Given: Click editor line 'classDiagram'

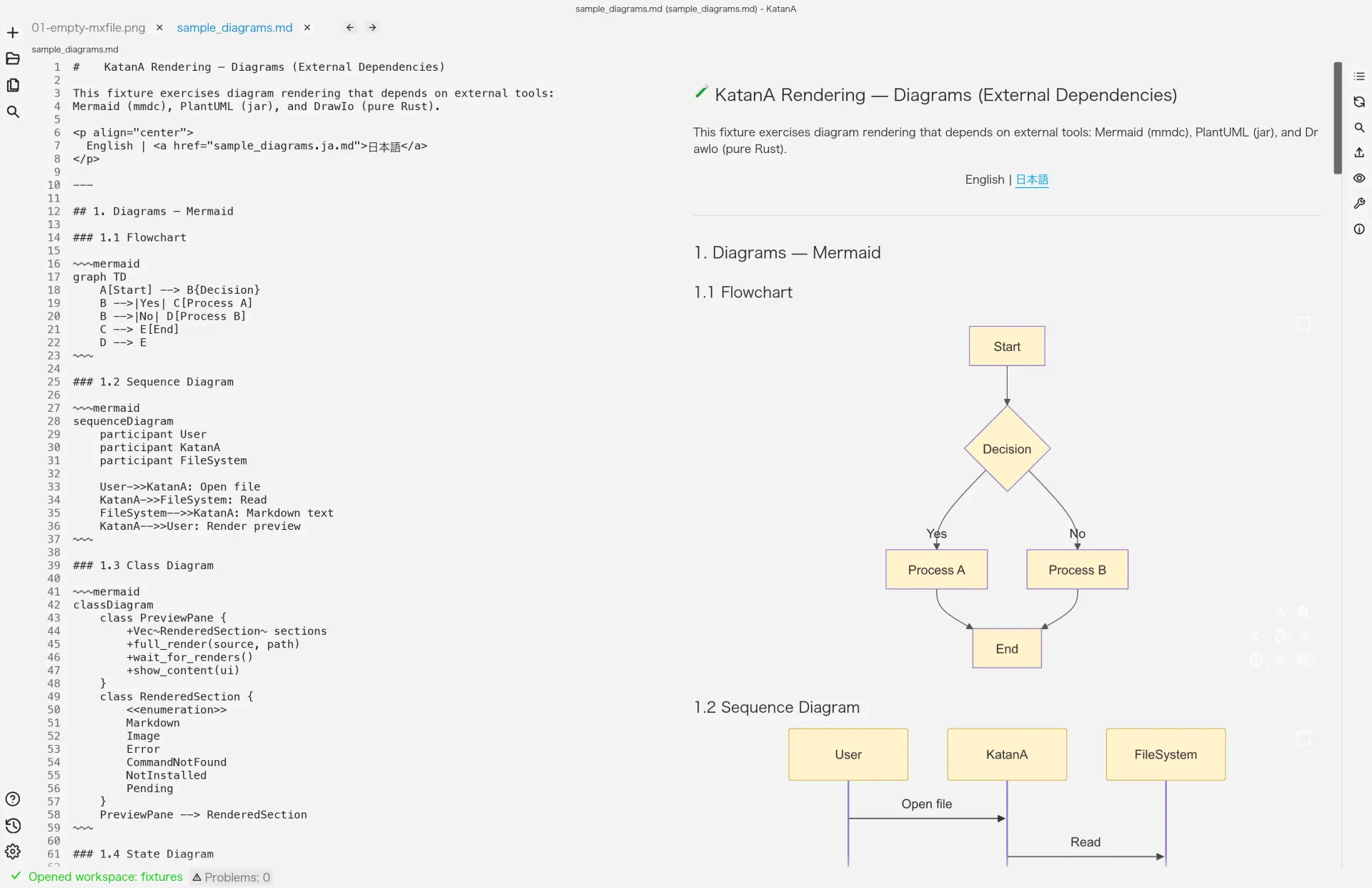Looking at the screenshot, I should pyautogui.click(x=113, y=605).
